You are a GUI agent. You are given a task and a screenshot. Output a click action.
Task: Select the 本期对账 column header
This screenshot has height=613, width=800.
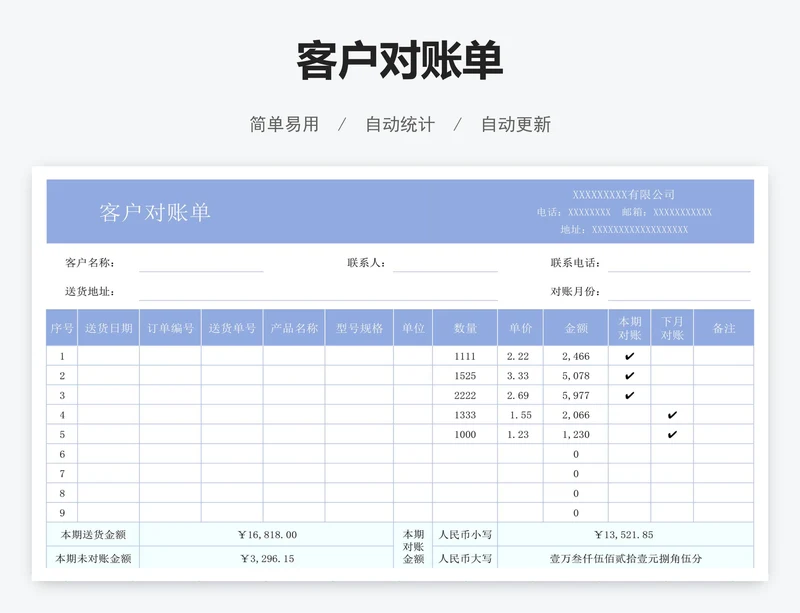[x=630, y=328]
